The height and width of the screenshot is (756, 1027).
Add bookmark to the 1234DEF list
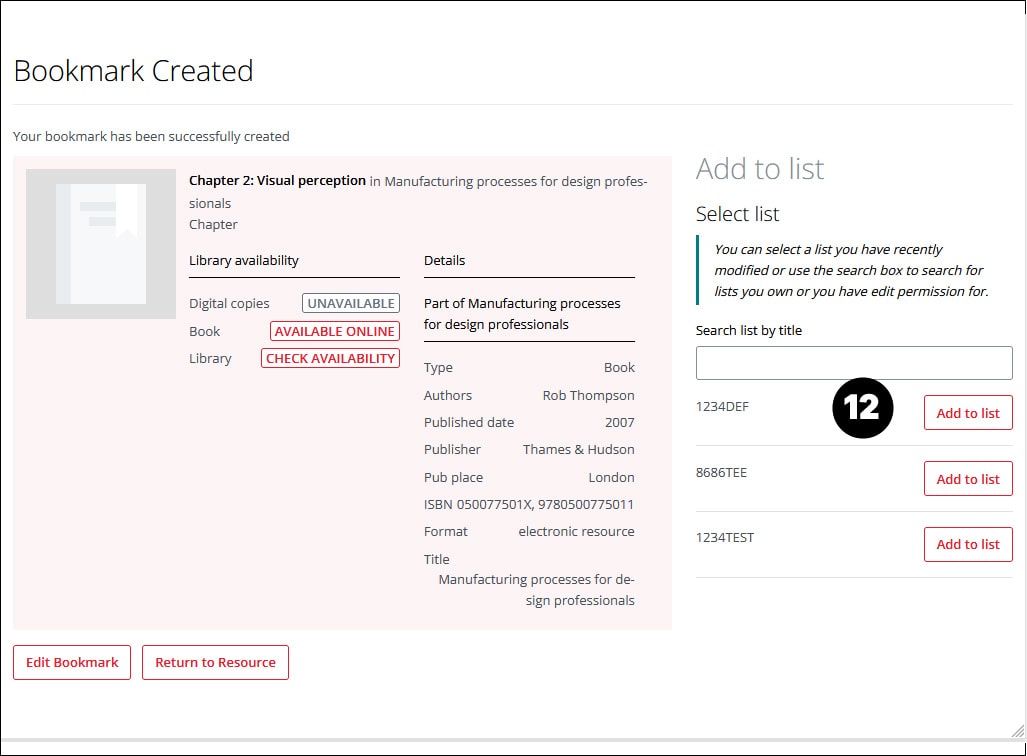(x=967, y=413)
